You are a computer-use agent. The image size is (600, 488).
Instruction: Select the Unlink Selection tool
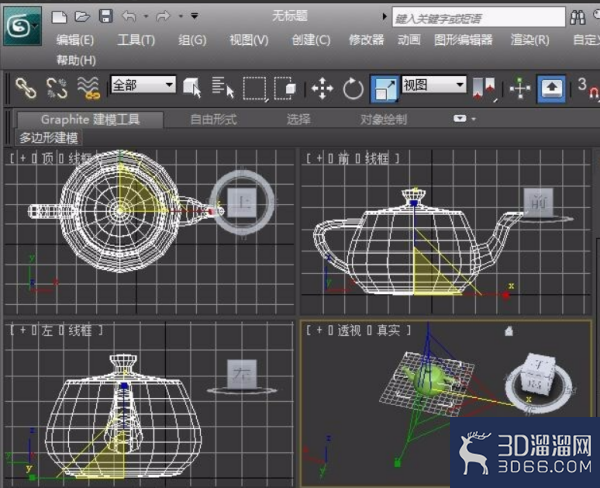click(57, 88)
